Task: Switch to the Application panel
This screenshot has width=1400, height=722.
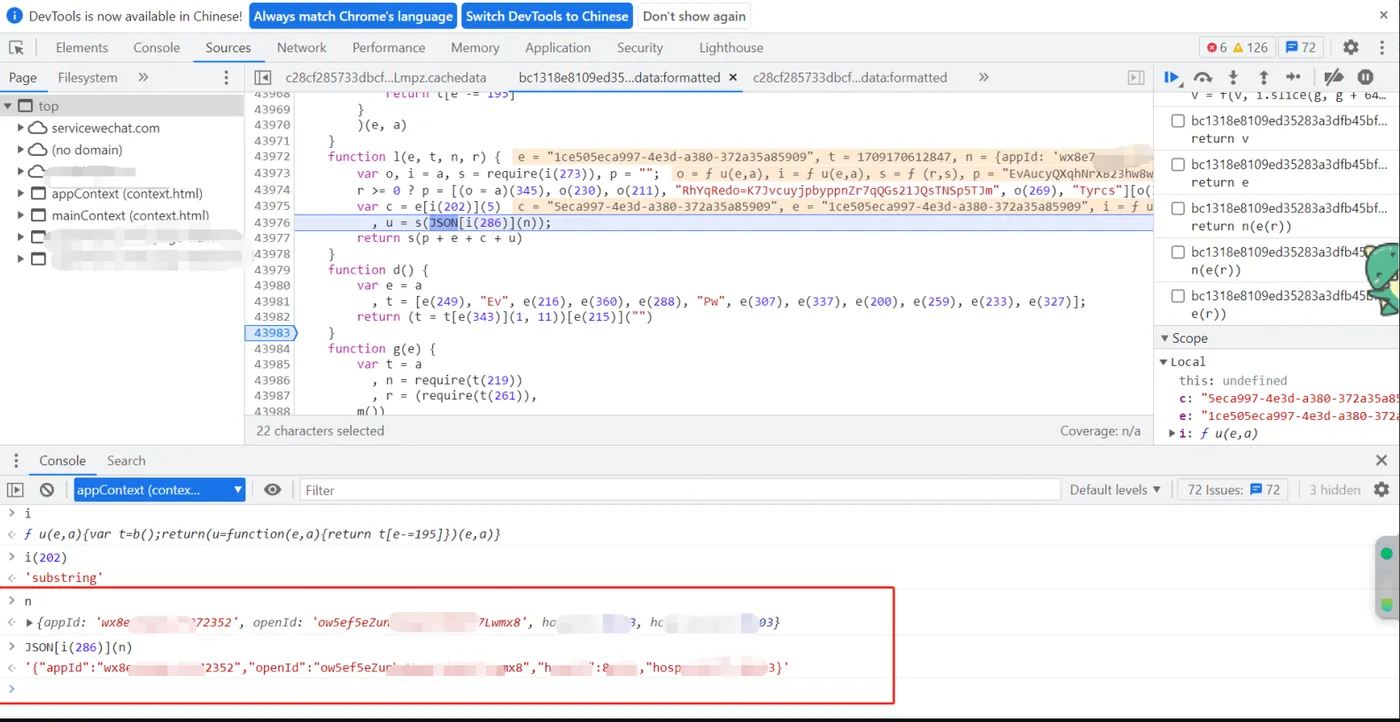Action: point(558,47)
